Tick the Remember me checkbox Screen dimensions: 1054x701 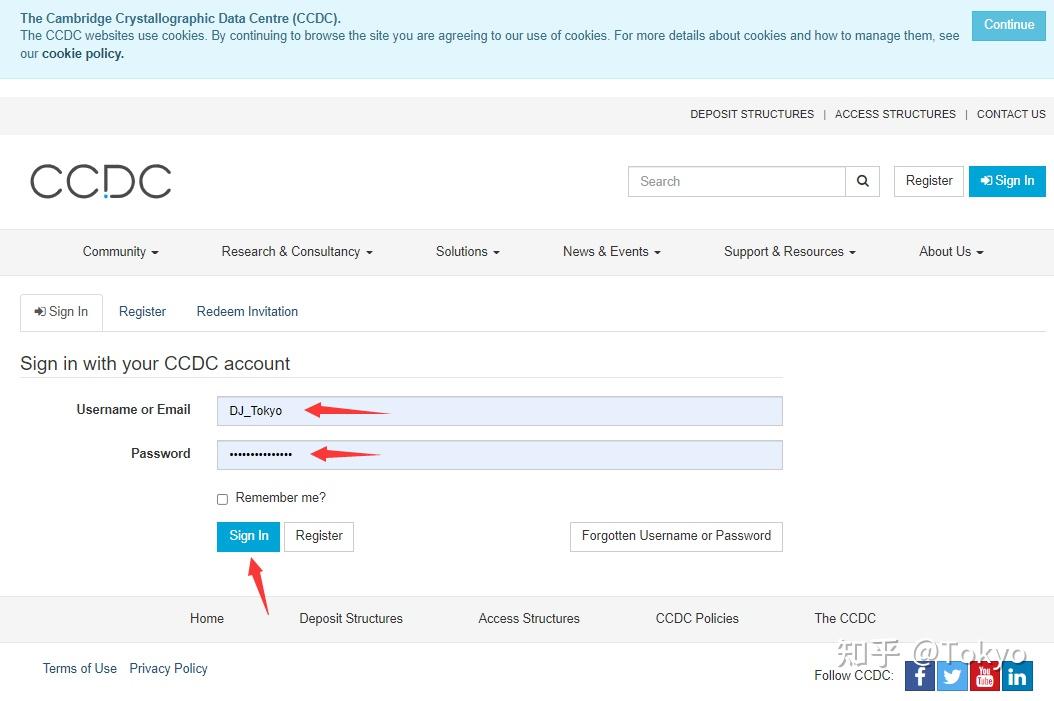(223, 499)
